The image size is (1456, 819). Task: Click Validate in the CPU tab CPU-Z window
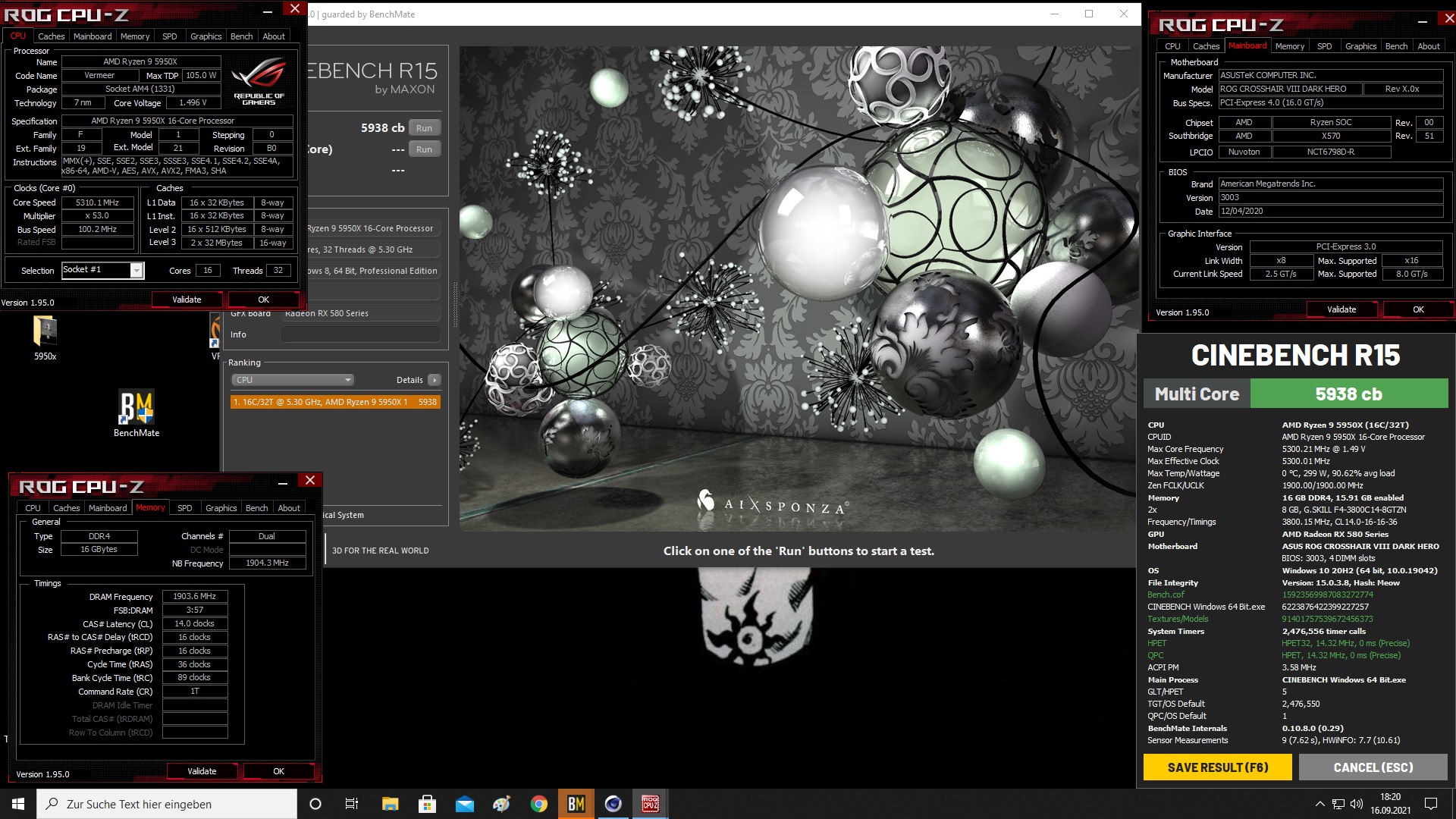[187, 300]
